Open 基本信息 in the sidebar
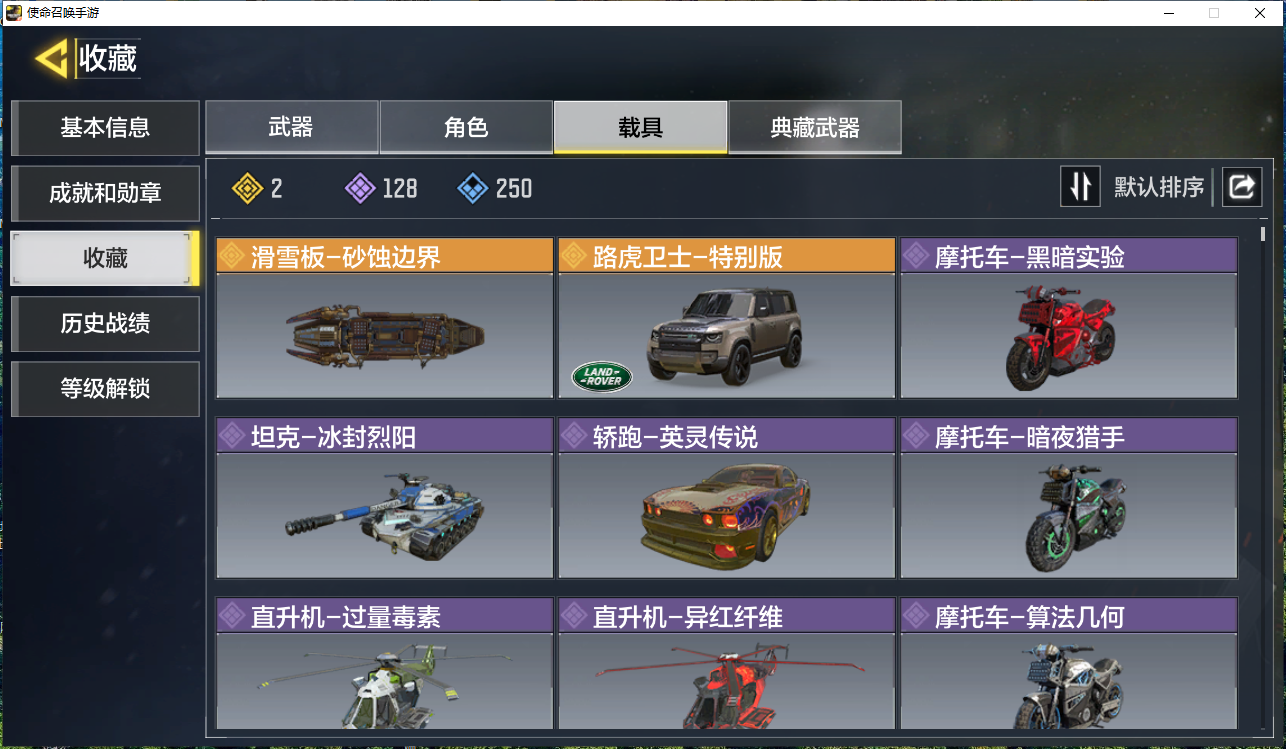This screenshot has width=1286, height=749. [105, 127]
